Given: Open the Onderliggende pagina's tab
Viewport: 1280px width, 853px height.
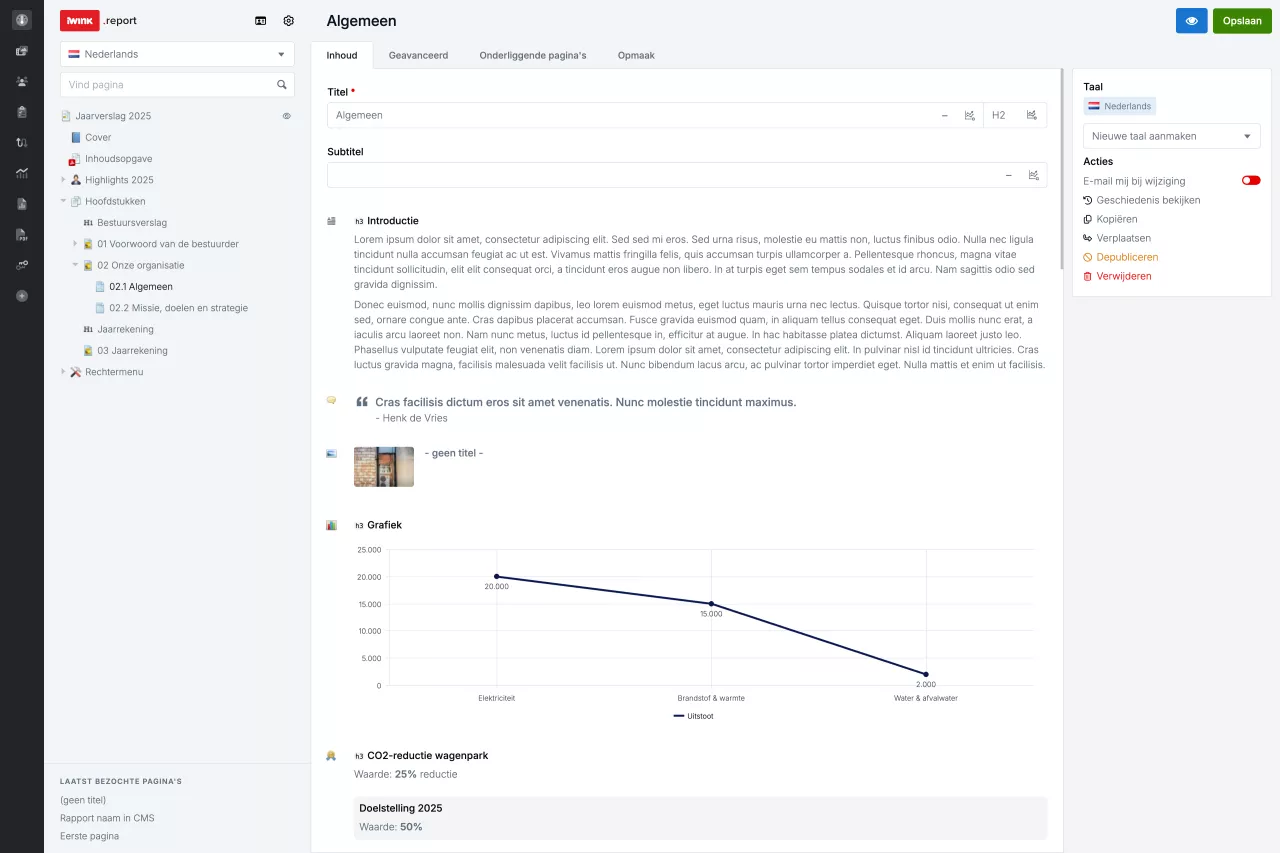Looking at the screenshot, I should coord(532,56).
